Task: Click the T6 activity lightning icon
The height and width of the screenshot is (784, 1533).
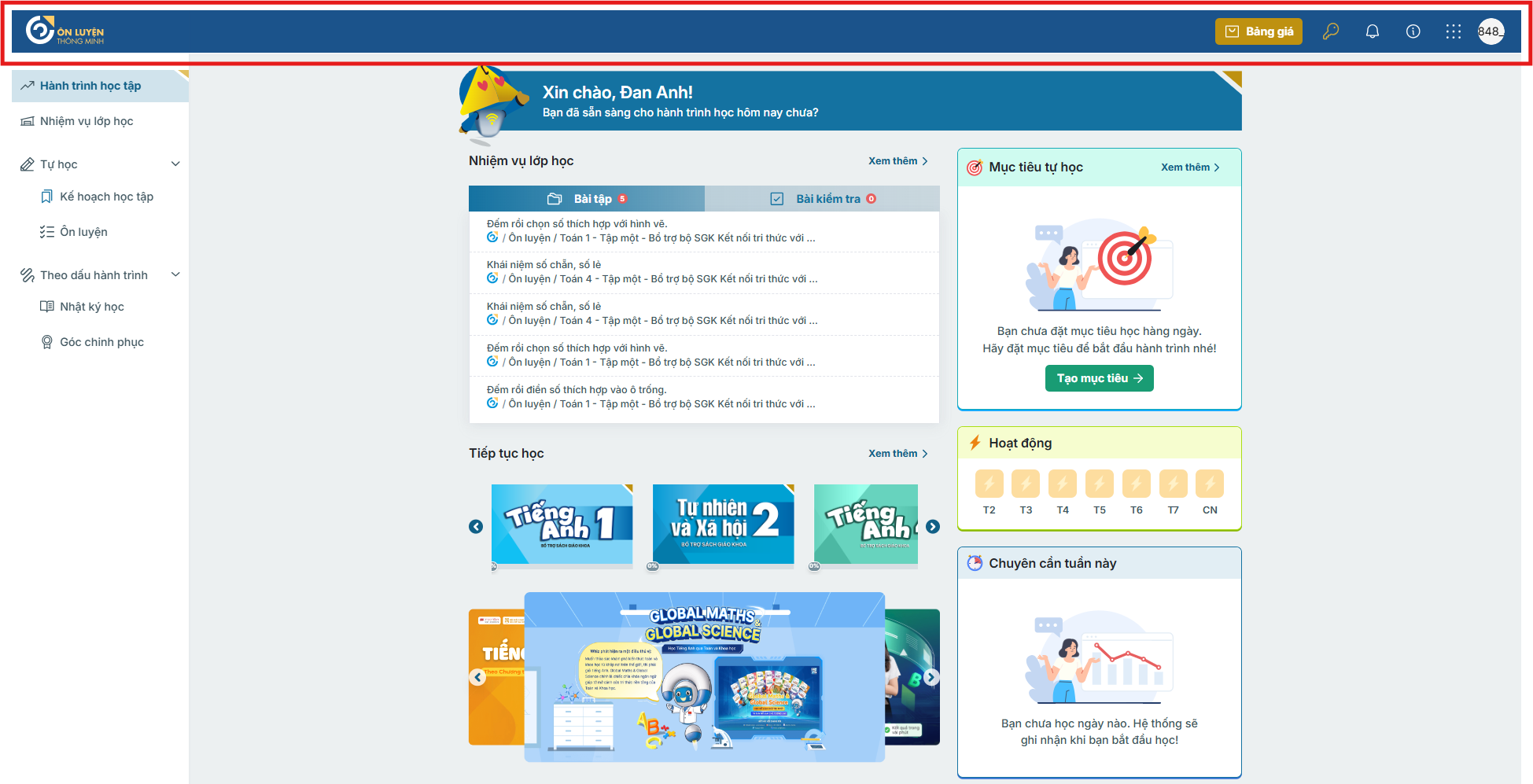Action: pyautogui.click(x=1137, y=484)
